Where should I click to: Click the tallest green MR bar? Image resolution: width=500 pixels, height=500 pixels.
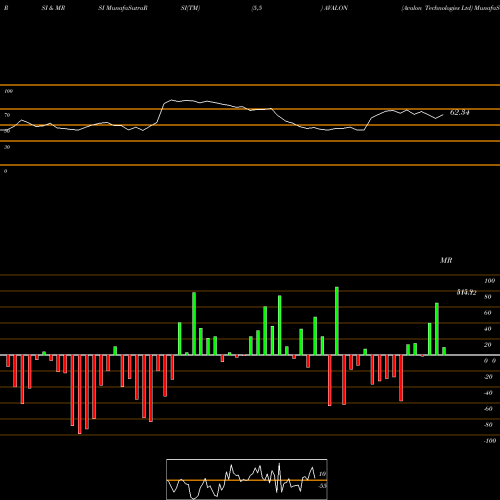(x=337, y=321)
